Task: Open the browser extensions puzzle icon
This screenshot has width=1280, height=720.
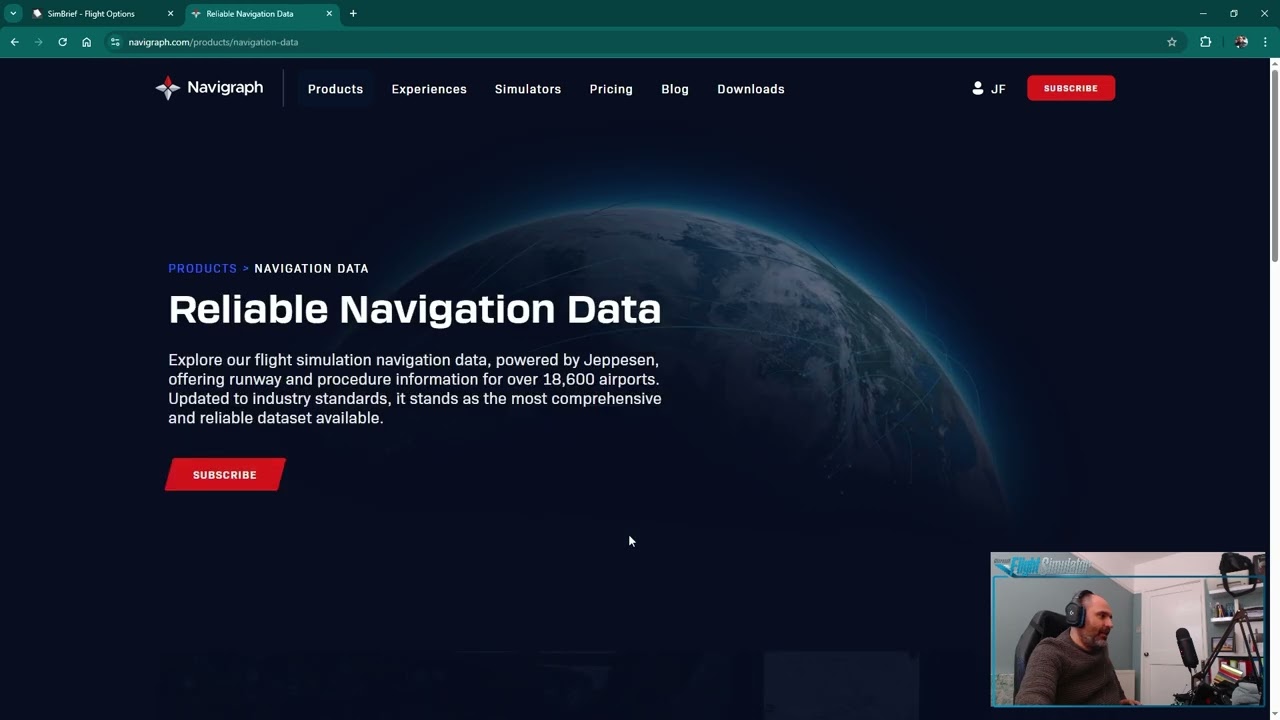Action: [x=1205, y=42]
